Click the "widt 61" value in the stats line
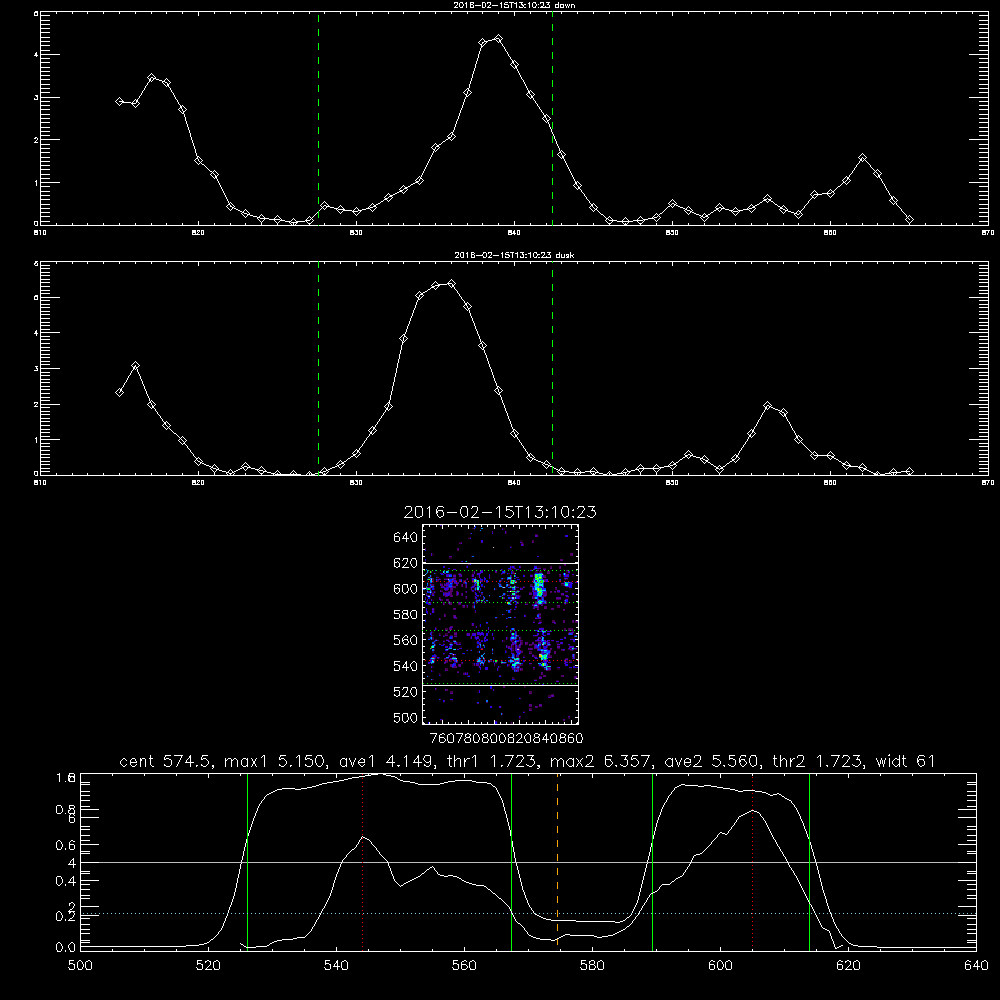The width and height of the screenshot is (1000, 1000). pyautogui.click(x=905, y=761)
